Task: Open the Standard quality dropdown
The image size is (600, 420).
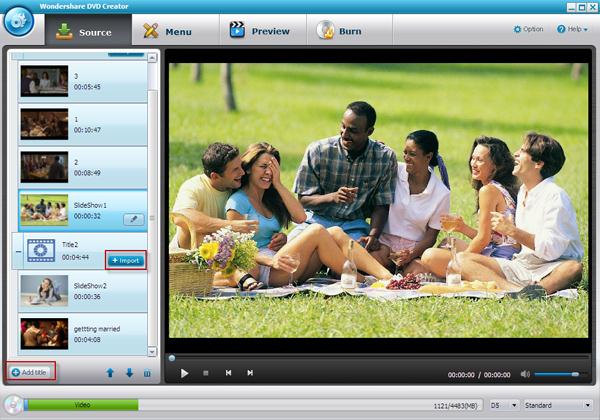Action: (x=558, y=405)
